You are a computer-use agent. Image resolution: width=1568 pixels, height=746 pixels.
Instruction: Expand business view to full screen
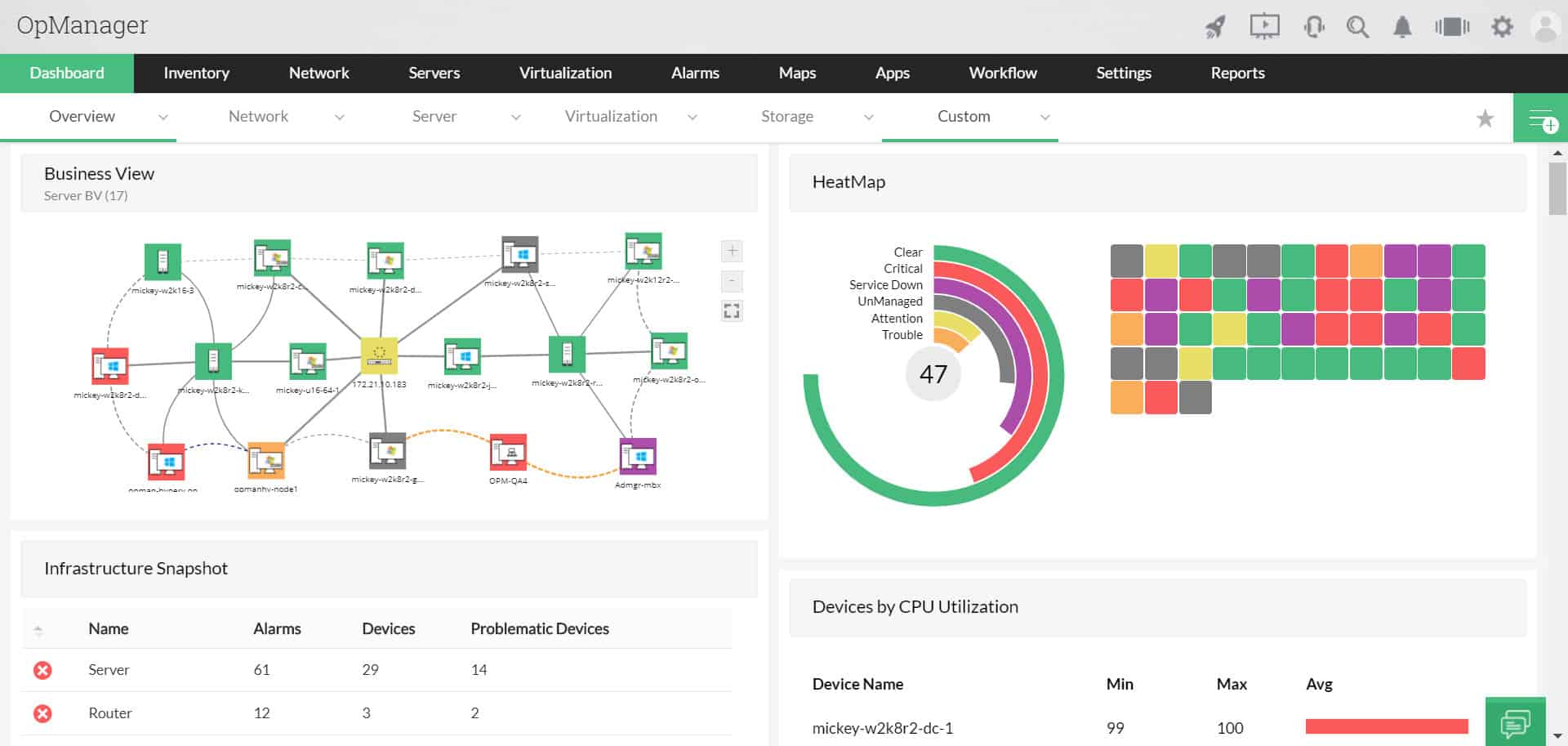732,310
